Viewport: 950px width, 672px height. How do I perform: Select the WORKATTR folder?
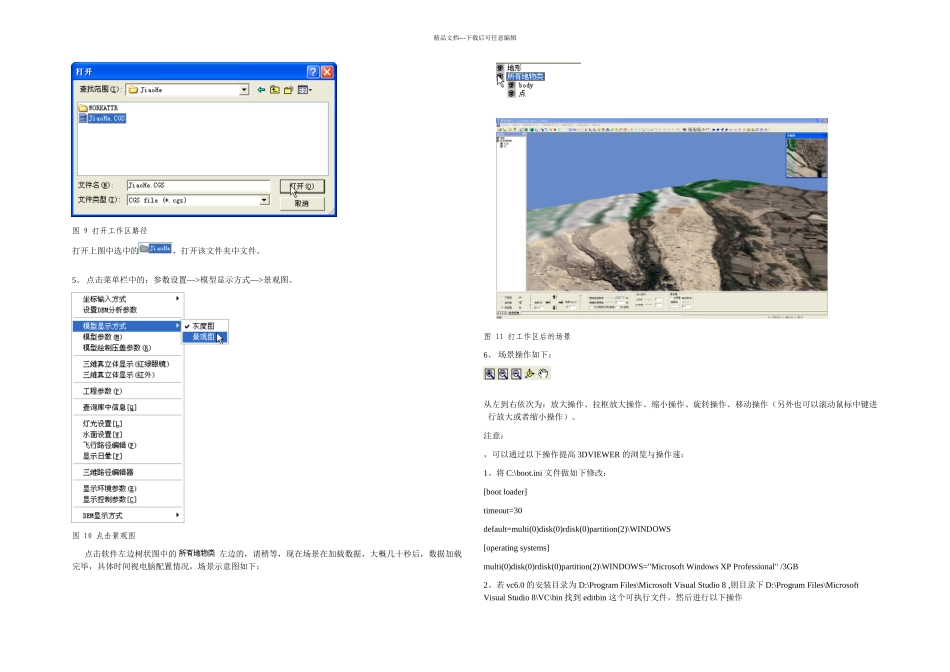[x=98, y=108]
